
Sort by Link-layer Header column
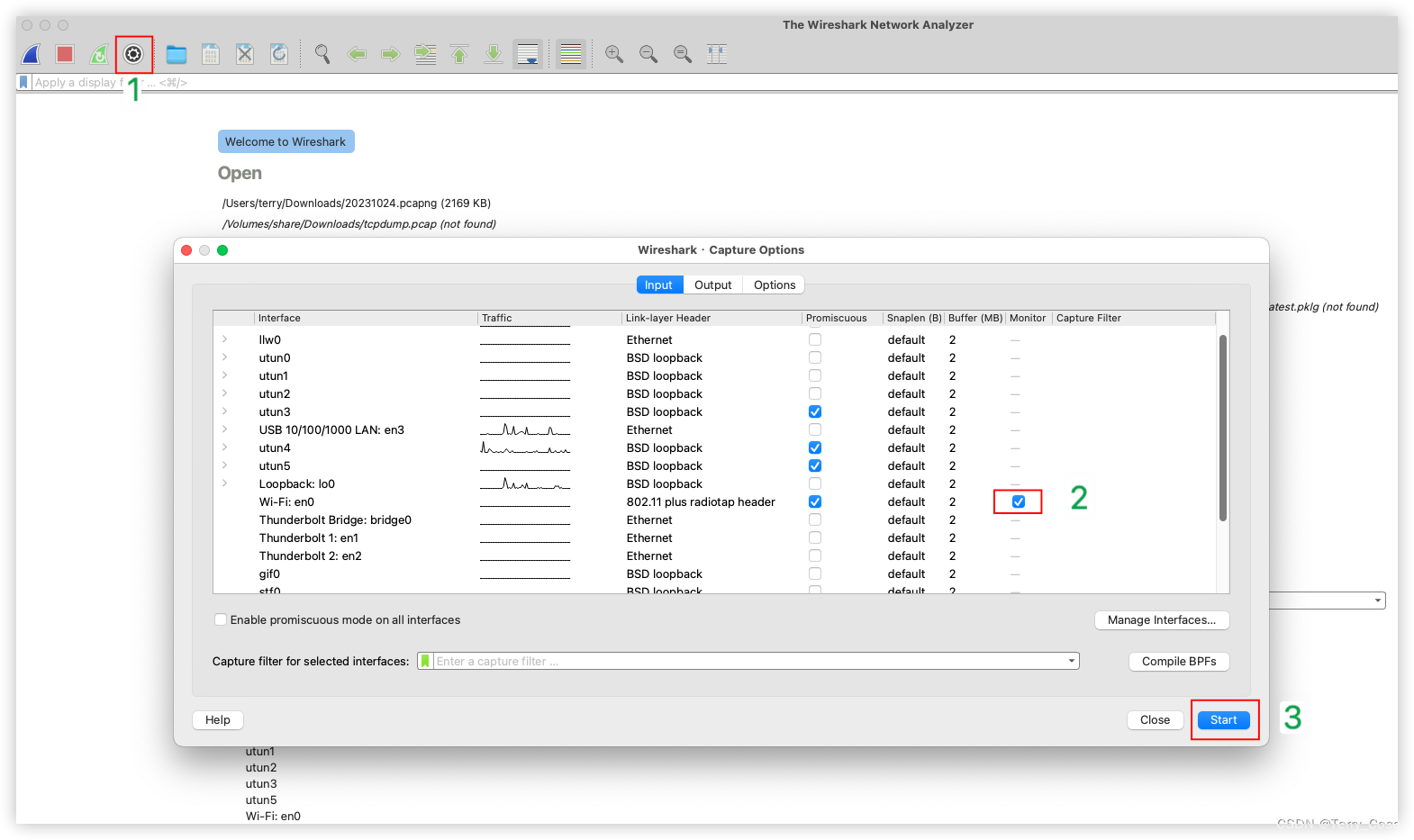(x=712, y=318)
